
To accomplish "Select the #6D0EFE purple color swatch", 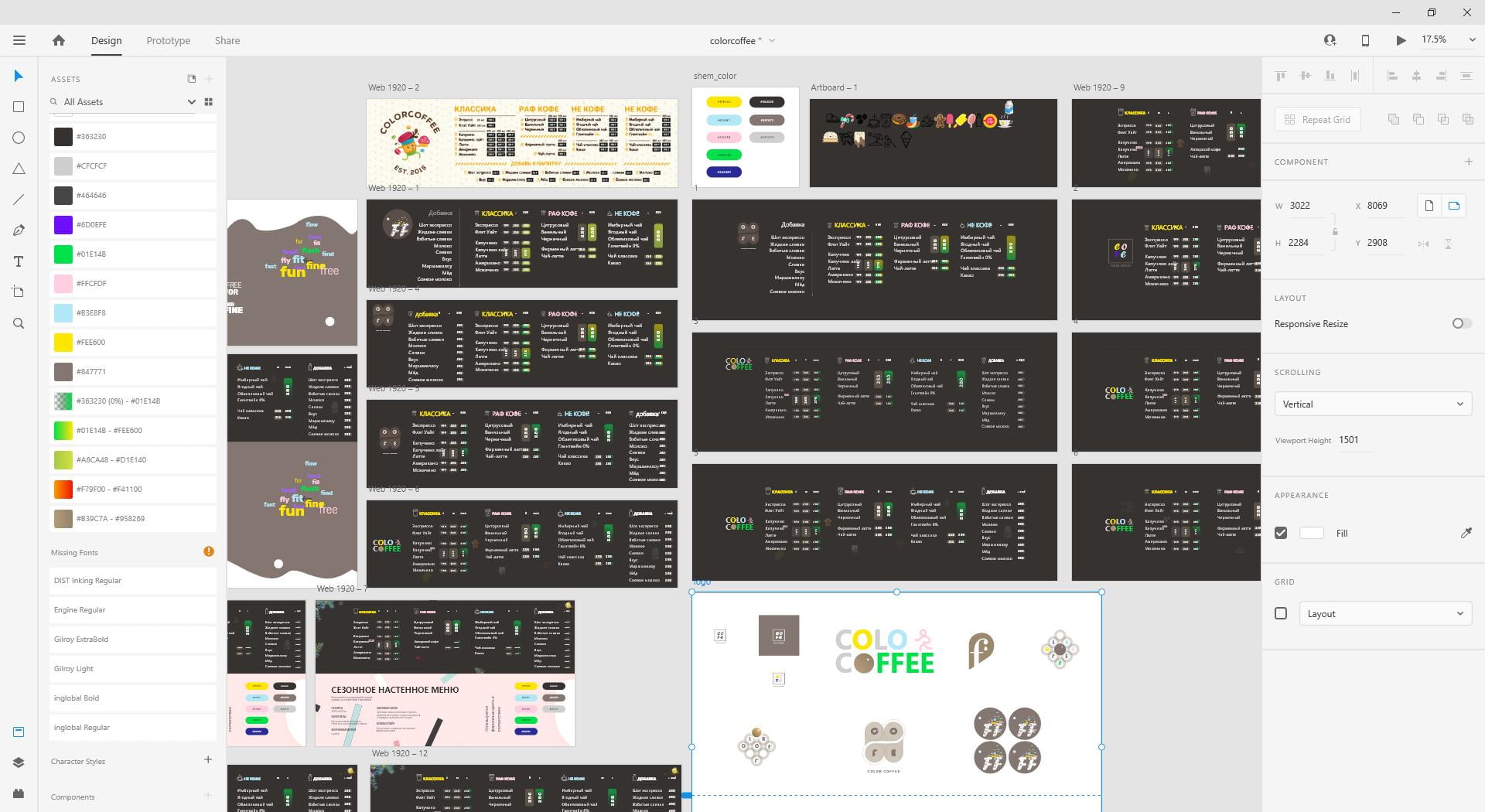I will [63, 224].
